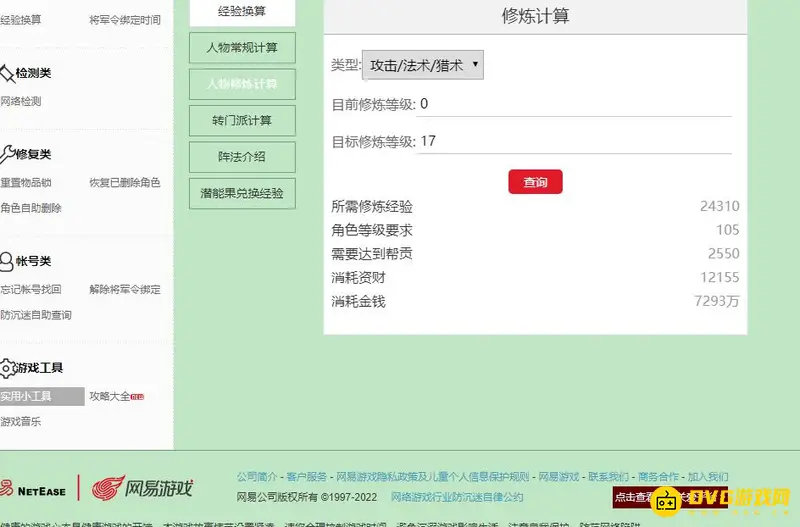Open 加入我们 footer link
Viewport: 800px width, 527px height.
(708, 477)
